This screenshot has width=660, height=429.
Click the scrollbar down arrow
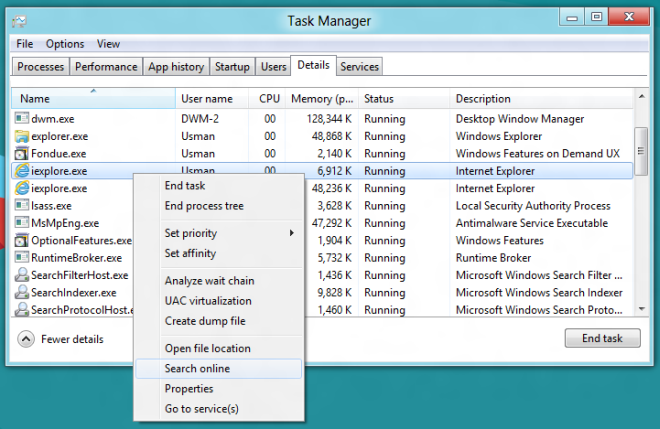[641, 309]
